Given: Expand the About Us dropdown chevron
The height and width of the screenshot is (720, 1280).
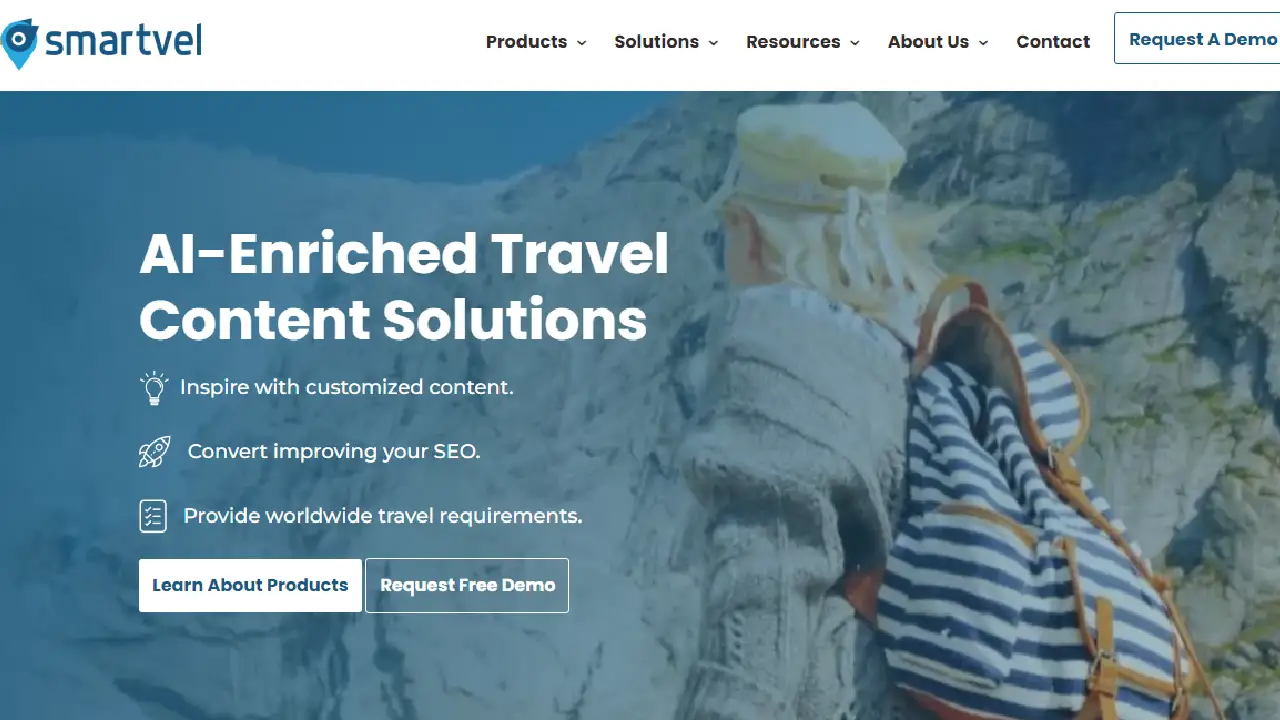Looking at the screenshot, I should pos(983,42).
